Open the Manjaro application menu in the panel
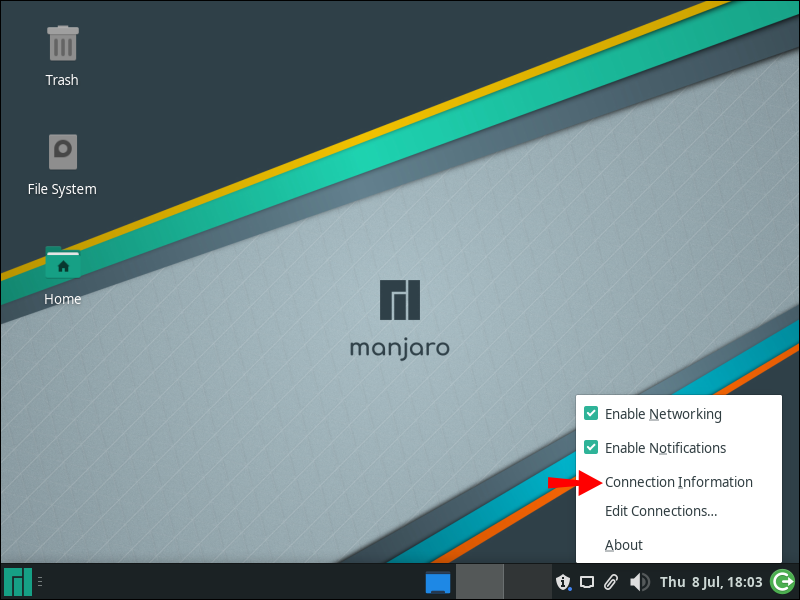Screen dimensions: 800x600 18,582
